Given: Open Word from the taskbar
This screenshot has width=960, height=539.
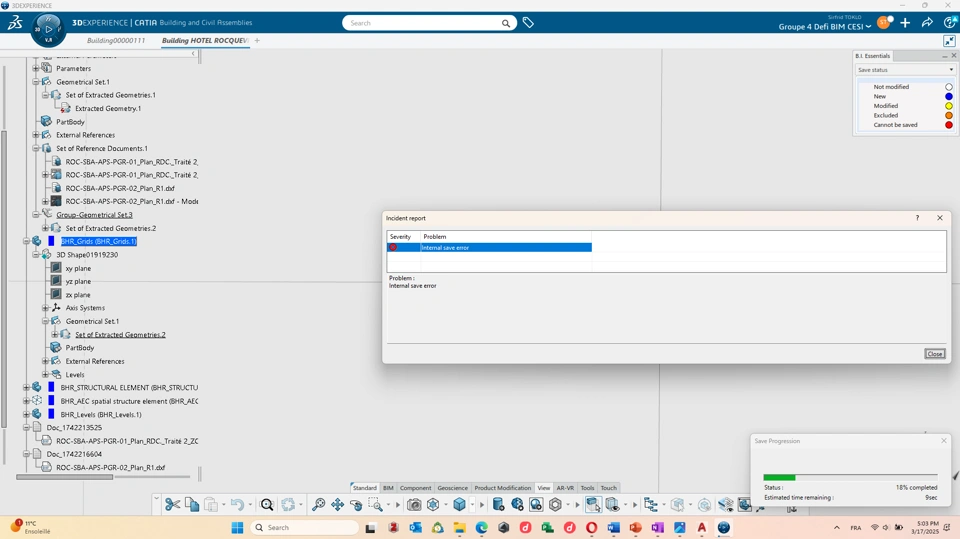Looking at the screenshot, I should (x=613, y=527).
